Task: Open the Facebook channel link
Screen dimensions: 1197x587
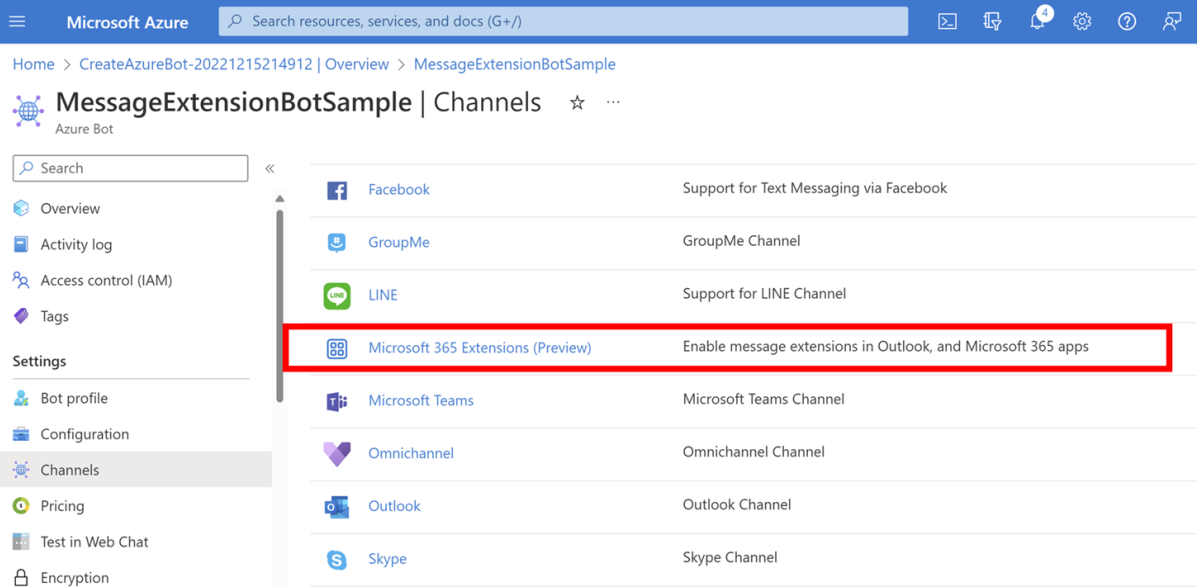Action: click(398, 189)
